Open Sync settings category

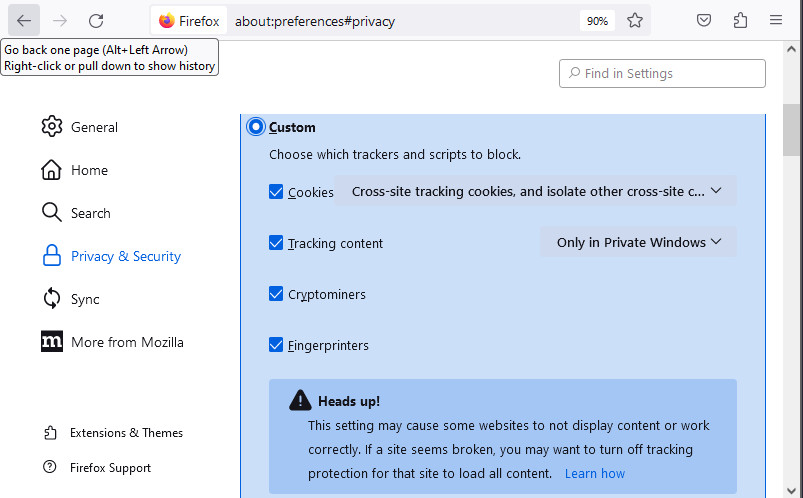point(85,299)
